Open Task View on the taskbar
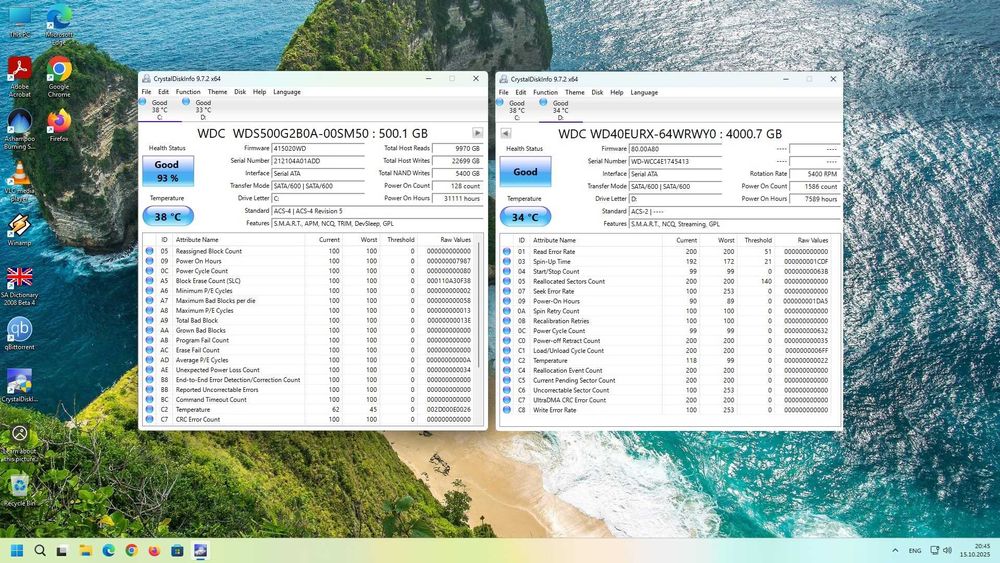This screenshot has width=1000, height=563. 62,550
